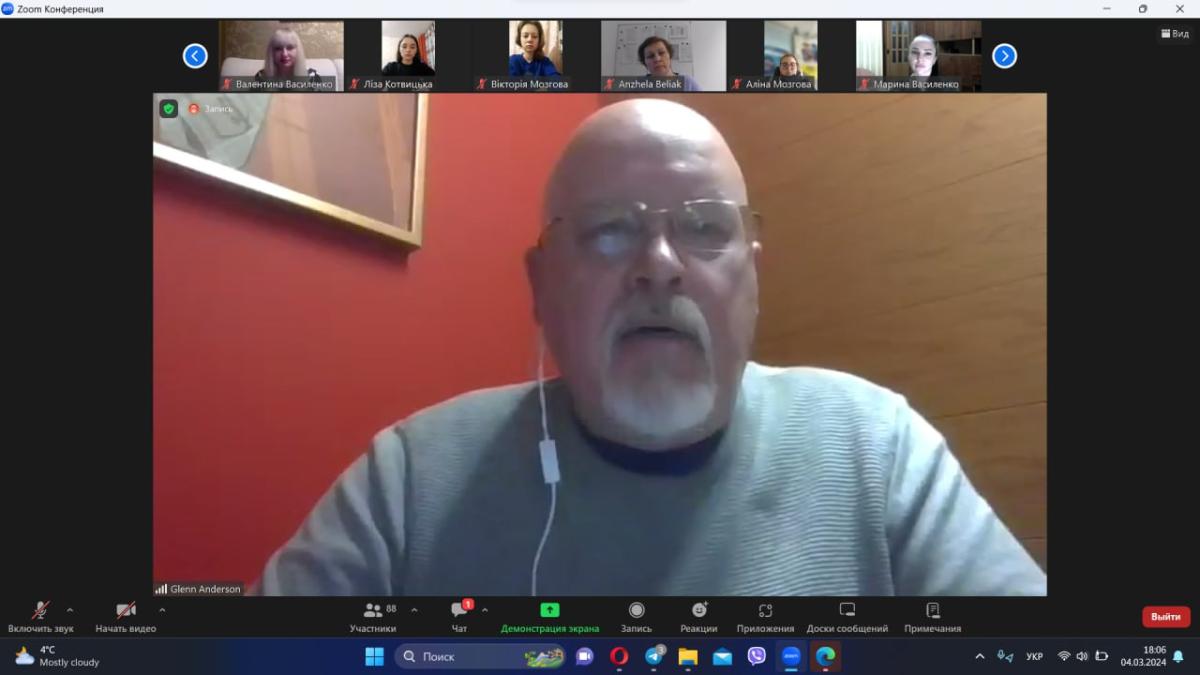This screenshot has height=675, width=1200.
Task: Open Viber from taskbar
Action: point(757,656)
